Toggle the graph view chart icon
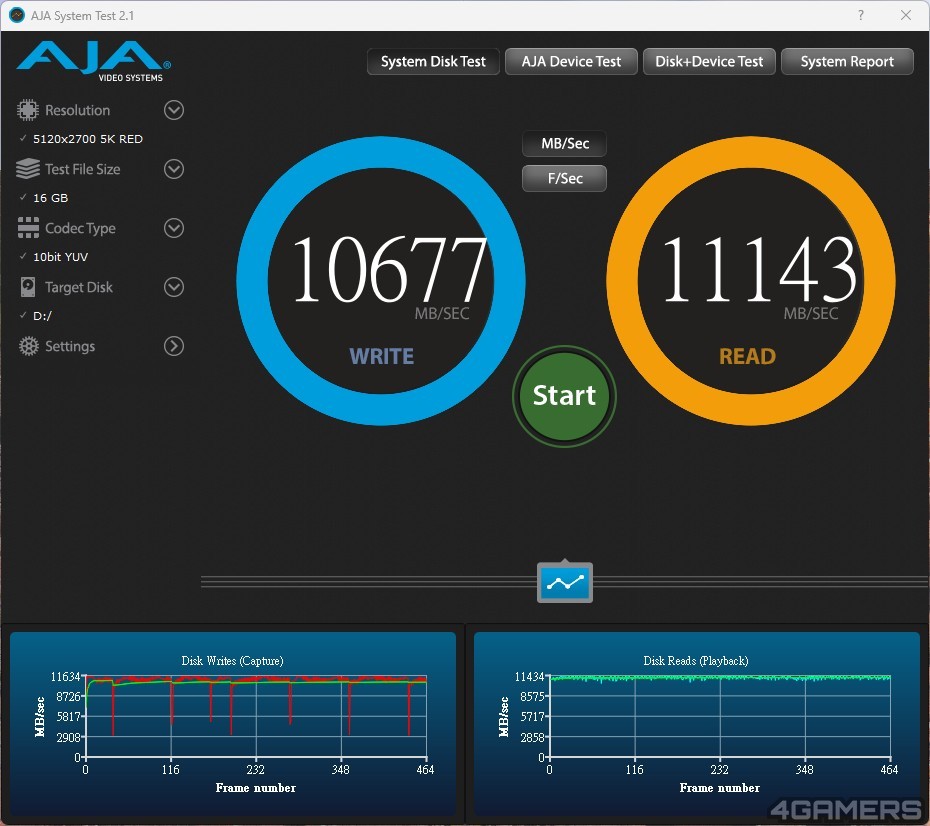Screen dimensions: 930x826 (x=565, y=582)
